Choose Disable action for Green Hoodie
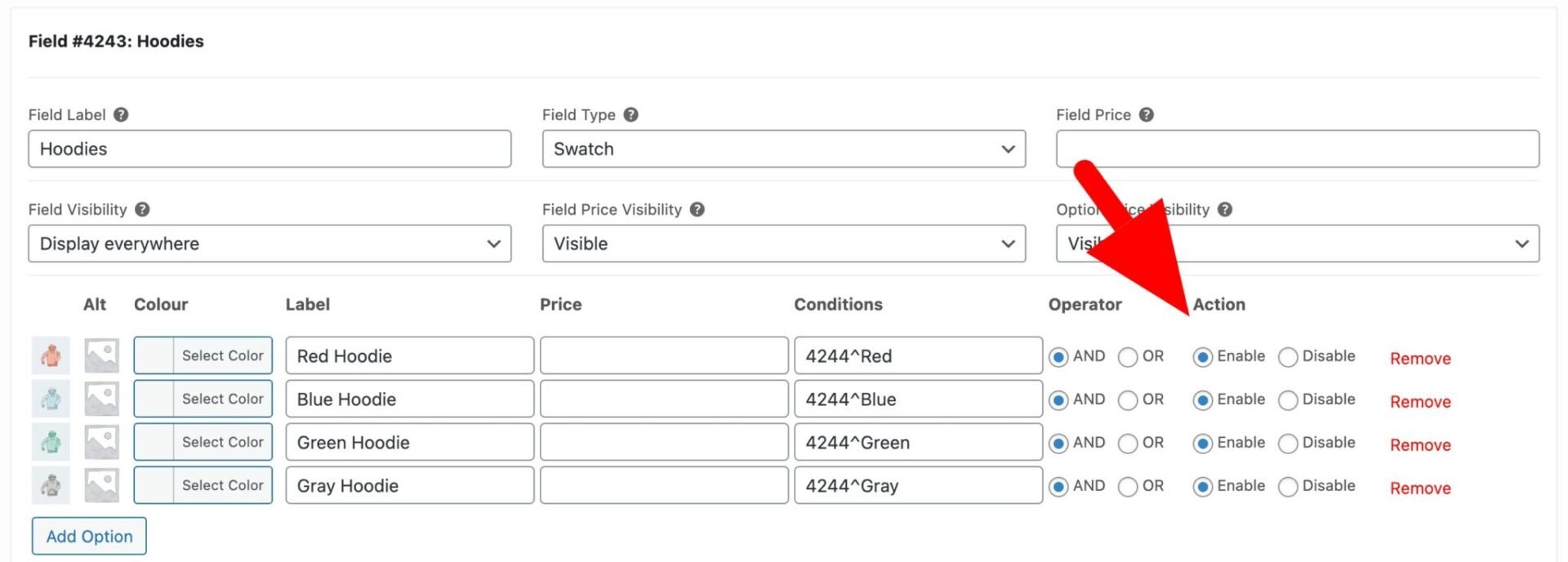The width and height of the screenshot is (1568, 562). click(x=1288, y=444)
